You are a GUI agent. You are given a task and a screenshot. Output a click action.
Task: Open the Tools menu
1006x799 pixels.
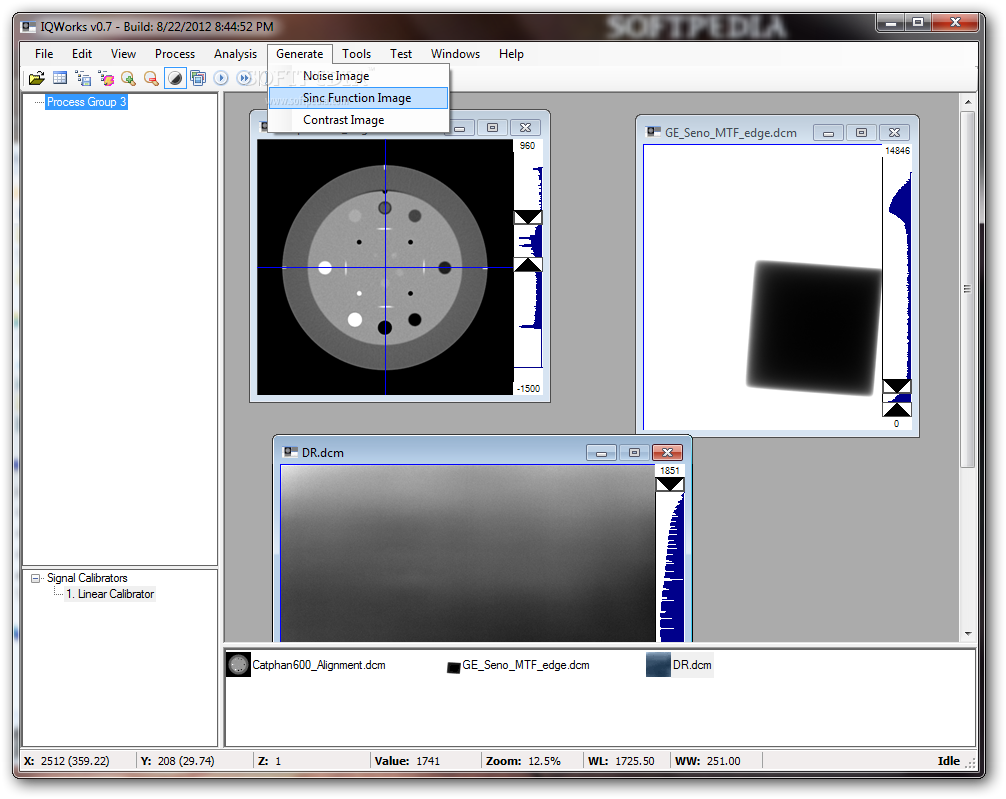point(356,54)
